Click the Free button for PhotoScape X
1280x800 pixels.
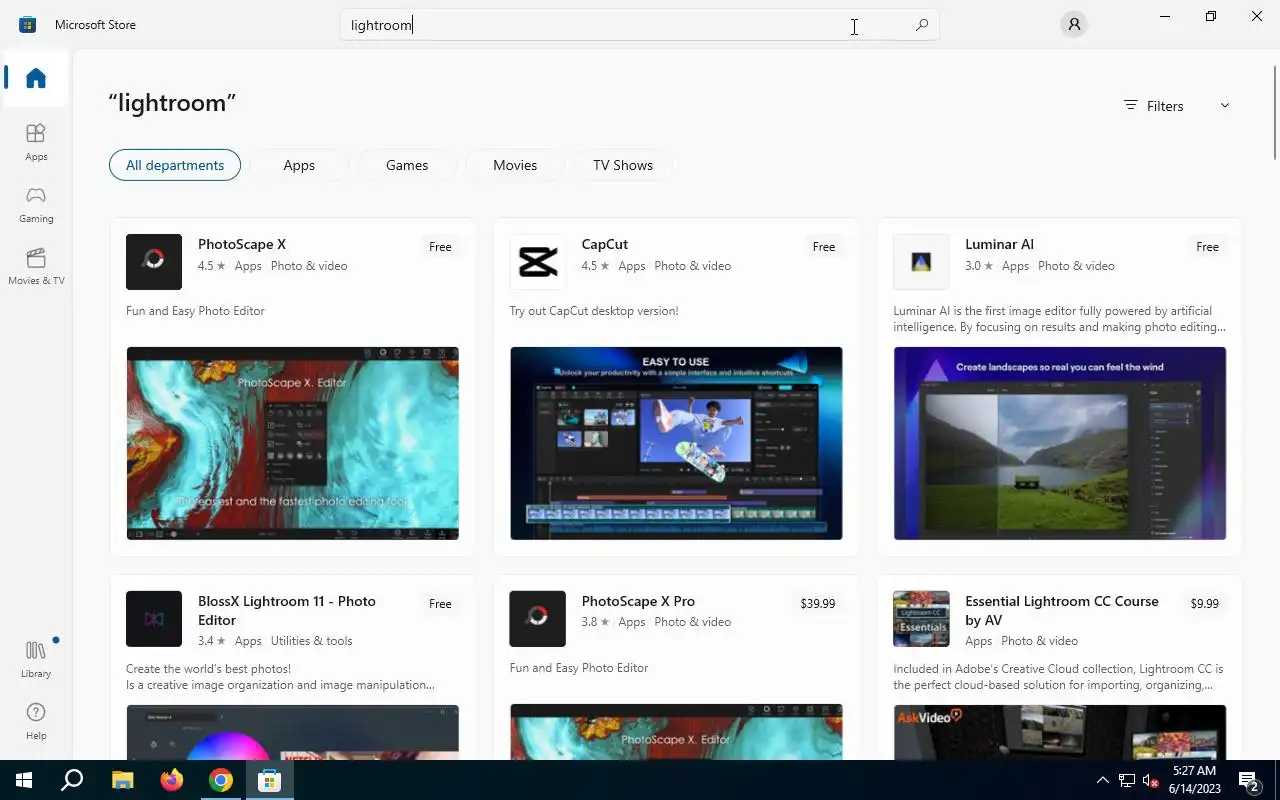tap(440, 247)
